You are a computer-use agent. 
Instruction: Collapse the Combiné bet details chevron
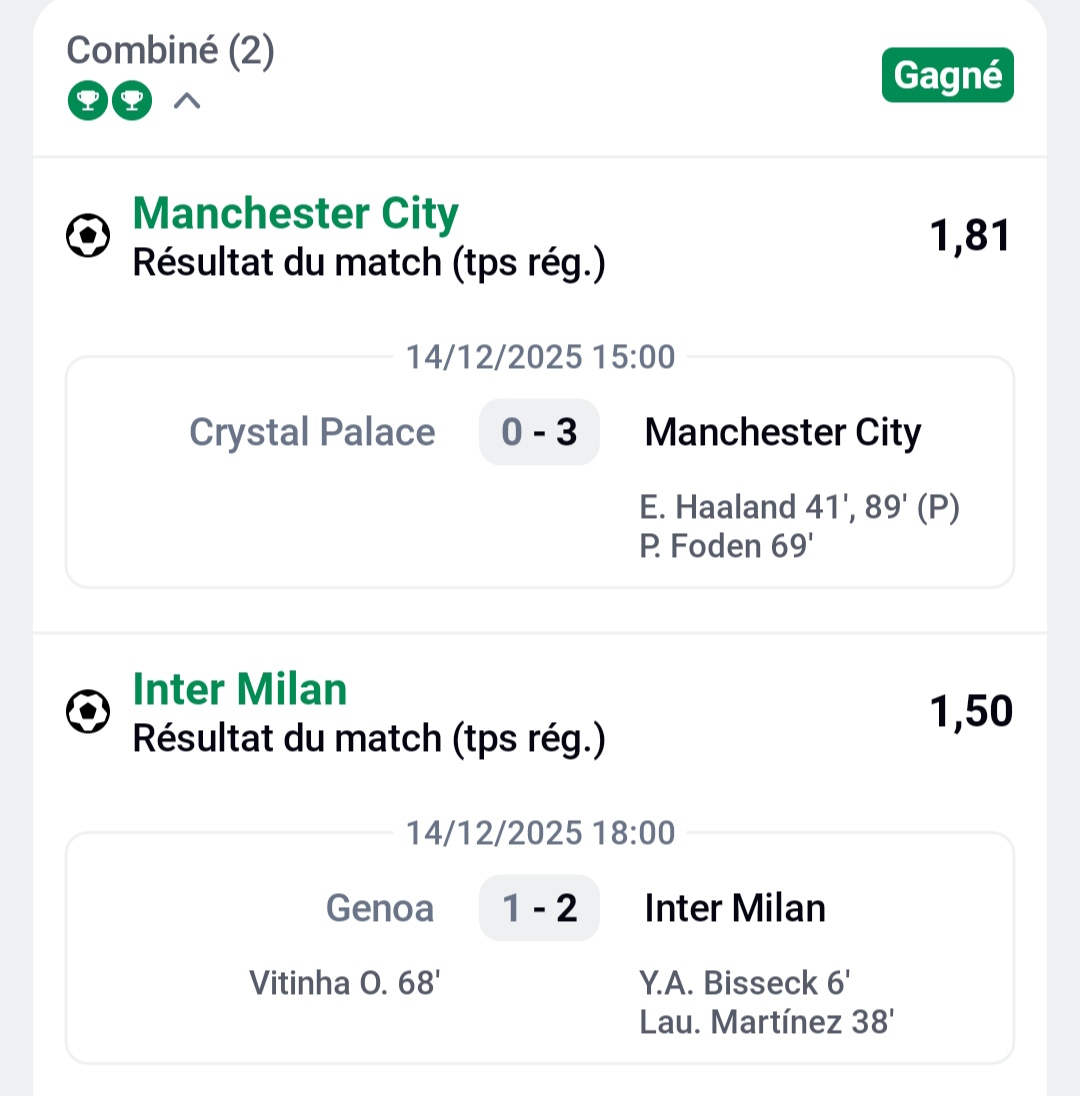coord(187,101)
